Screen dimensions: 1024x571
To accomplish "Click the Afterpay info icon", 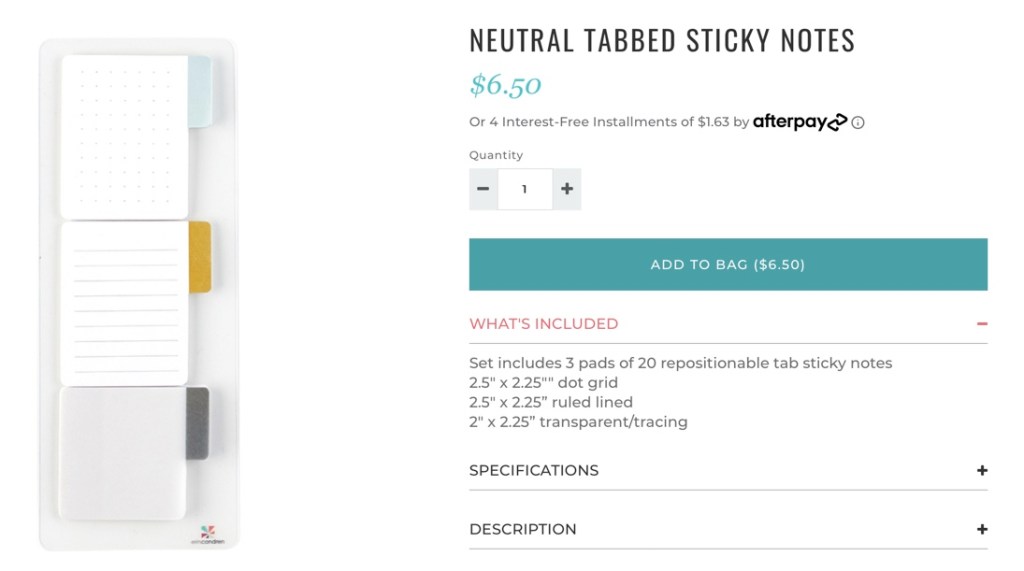I will [858, 123].
